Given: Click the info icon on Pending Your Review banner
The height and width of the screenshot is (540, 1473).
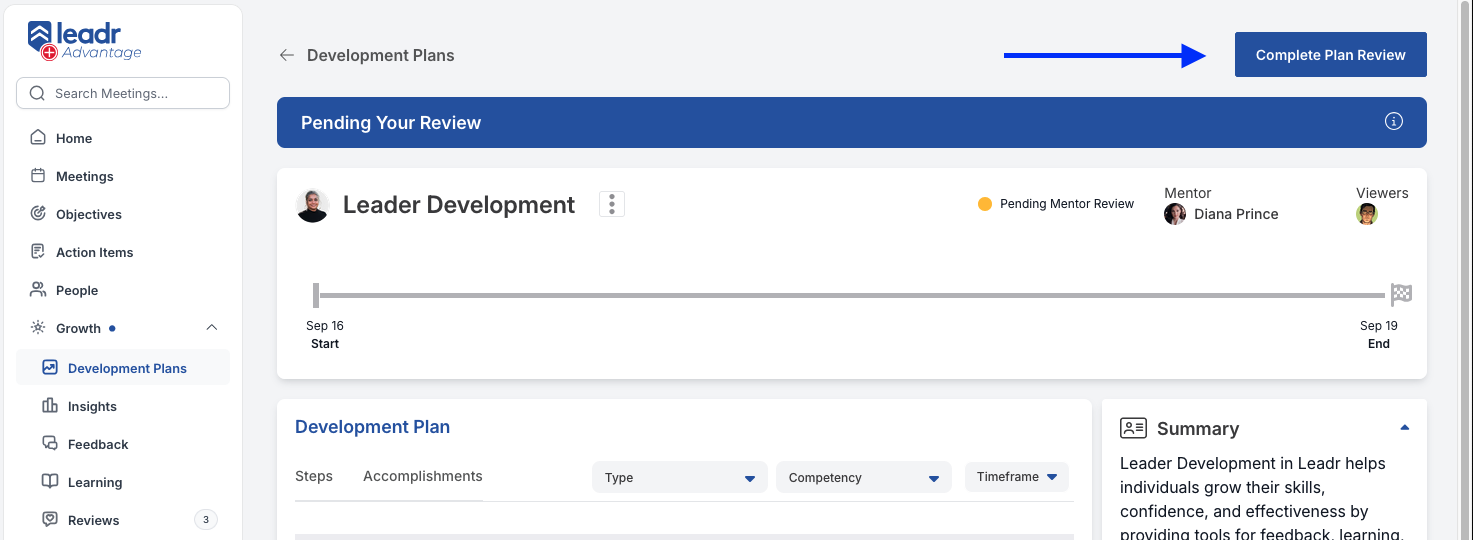Looking at the screenshot, I should click(1394, 122).
